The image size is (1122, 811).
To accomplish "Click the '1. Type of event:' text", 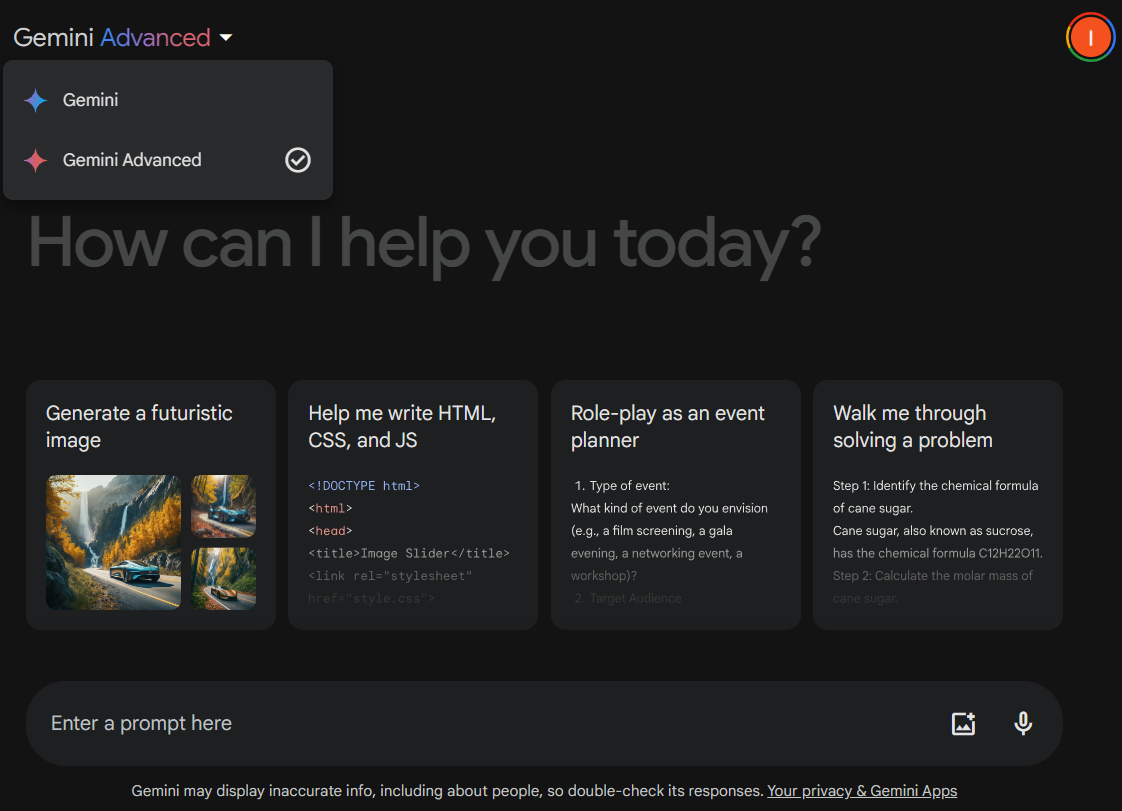I will point(623,486).
